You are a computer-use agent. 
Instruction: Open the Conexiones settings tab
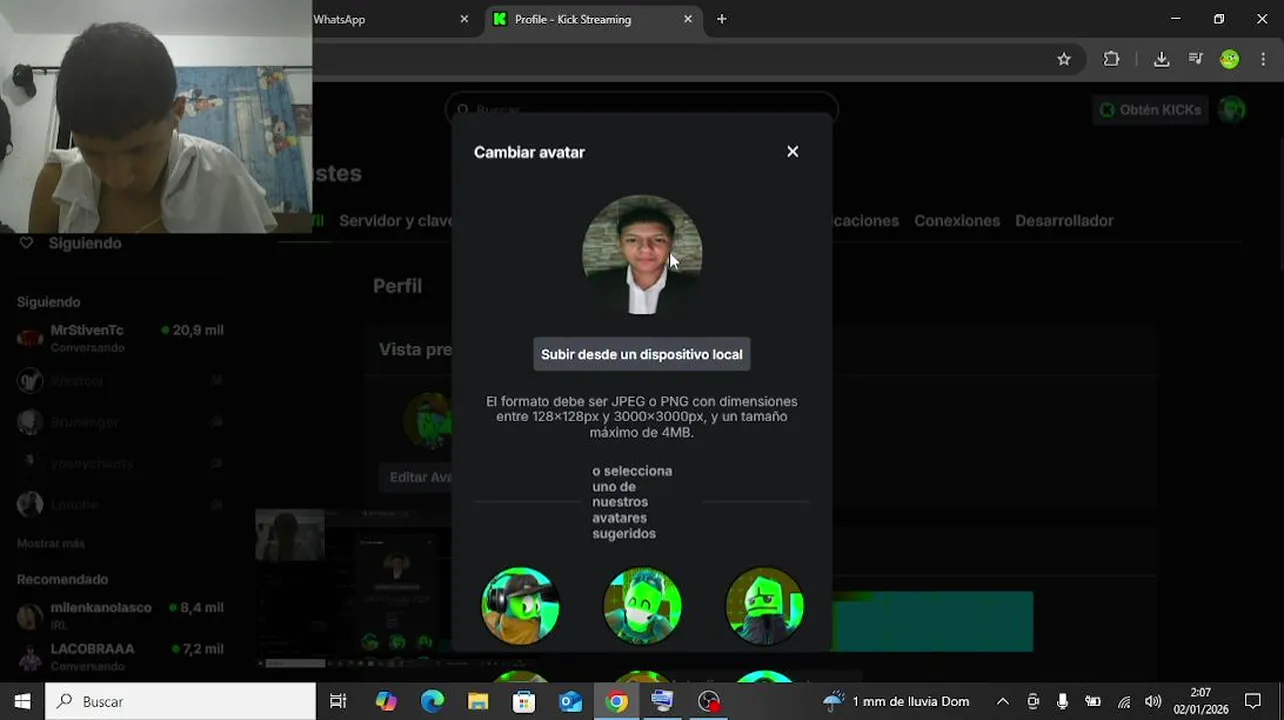pyautogui.click(x=957, y=221)
